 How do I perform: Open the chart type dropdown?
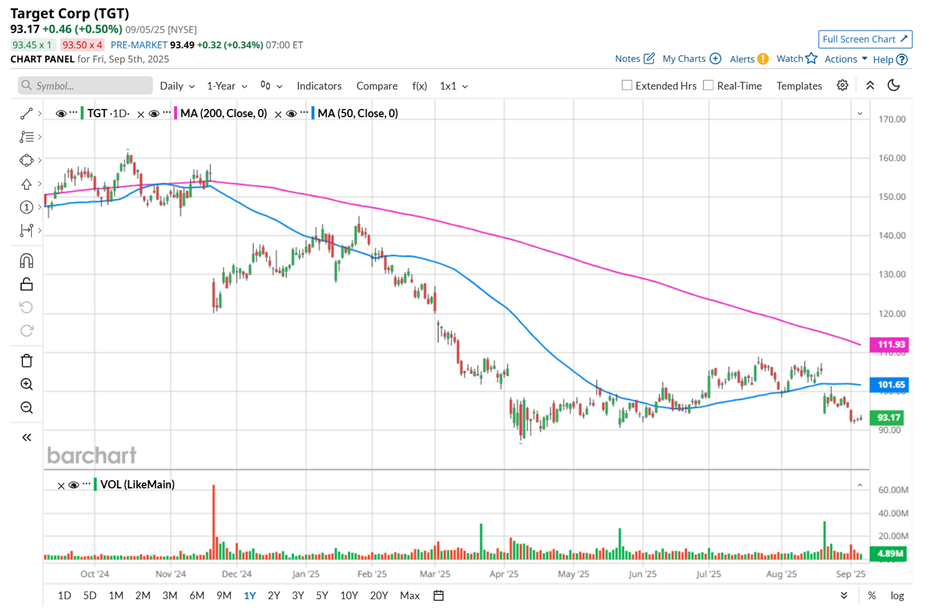point(271,86)
